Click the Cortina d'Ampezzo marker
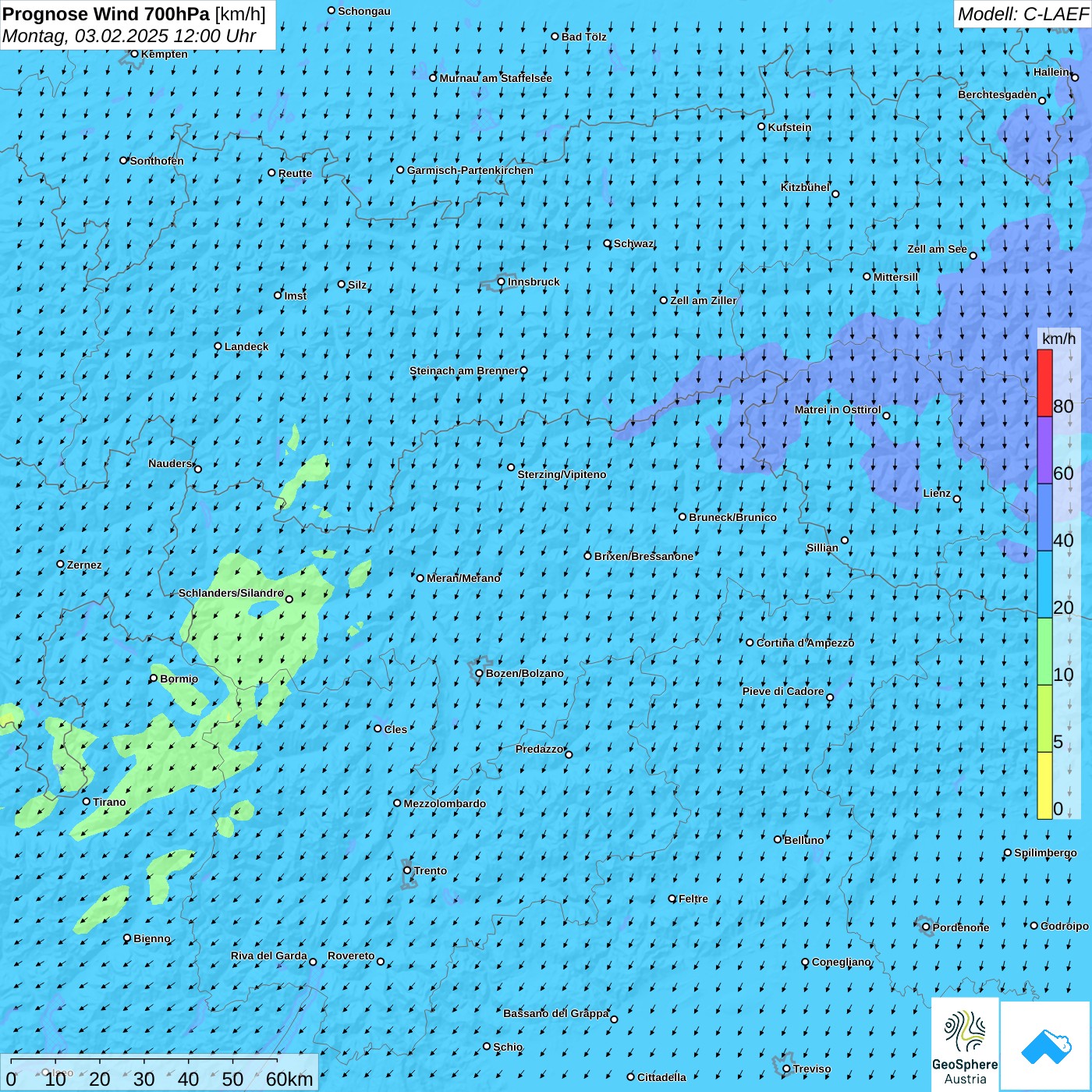The height and width of the screenshot is (1092, 1092). coord(750,643)
